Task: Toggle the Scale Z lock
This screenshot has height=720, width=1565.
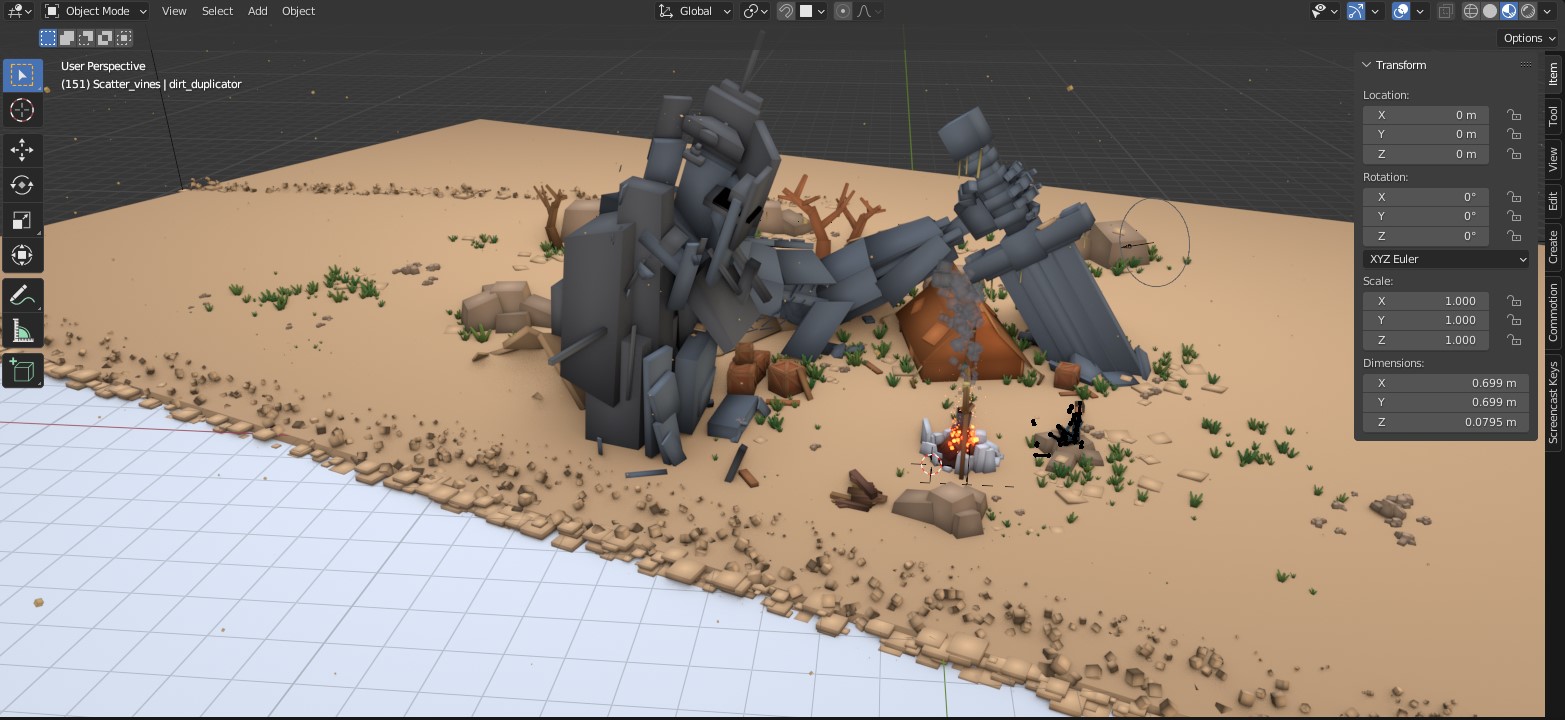Action: [x=1514, y=340]
